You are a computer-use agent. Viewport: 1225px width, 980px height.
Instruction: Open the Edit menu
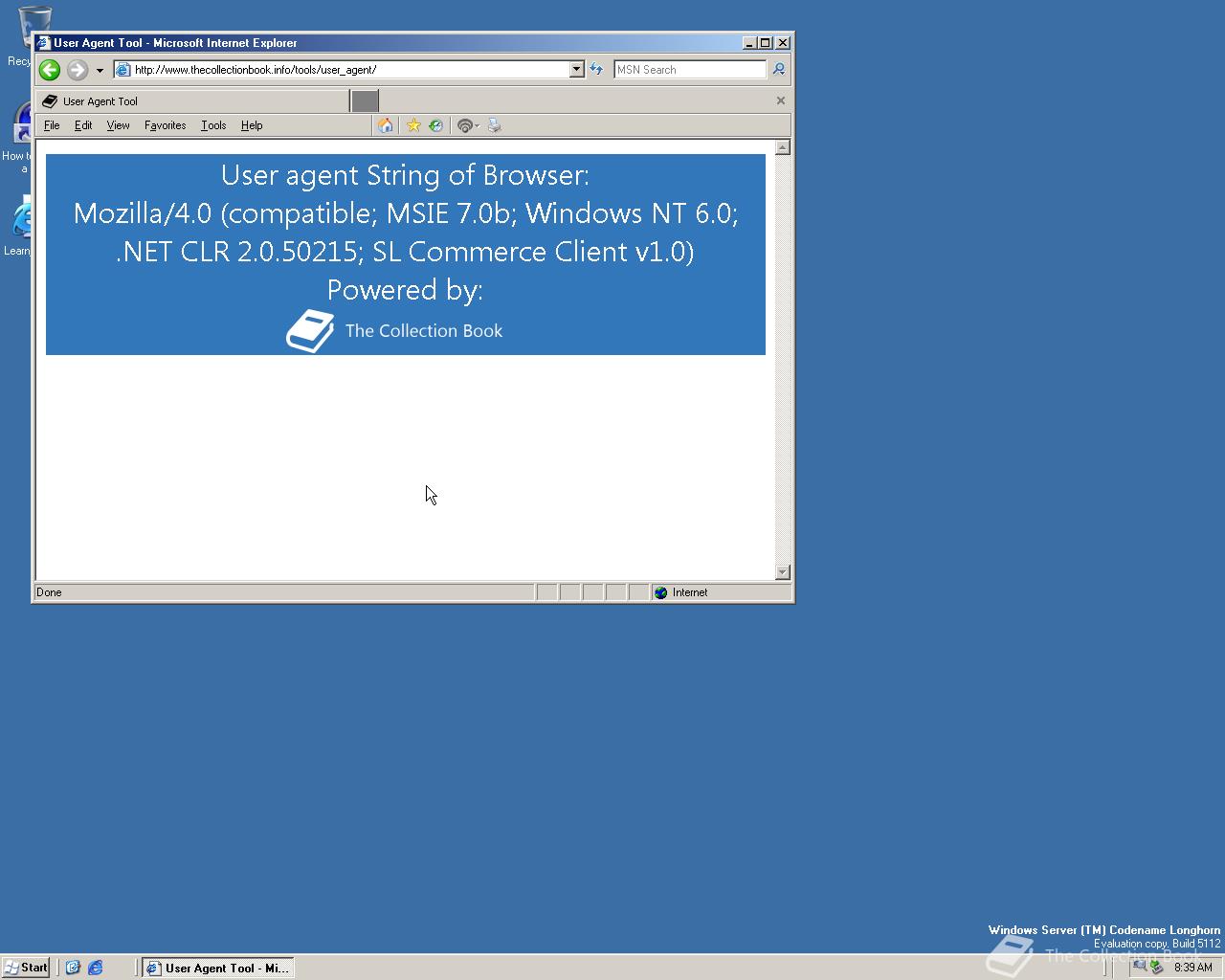pyautogui.click(x=83, y=125)
